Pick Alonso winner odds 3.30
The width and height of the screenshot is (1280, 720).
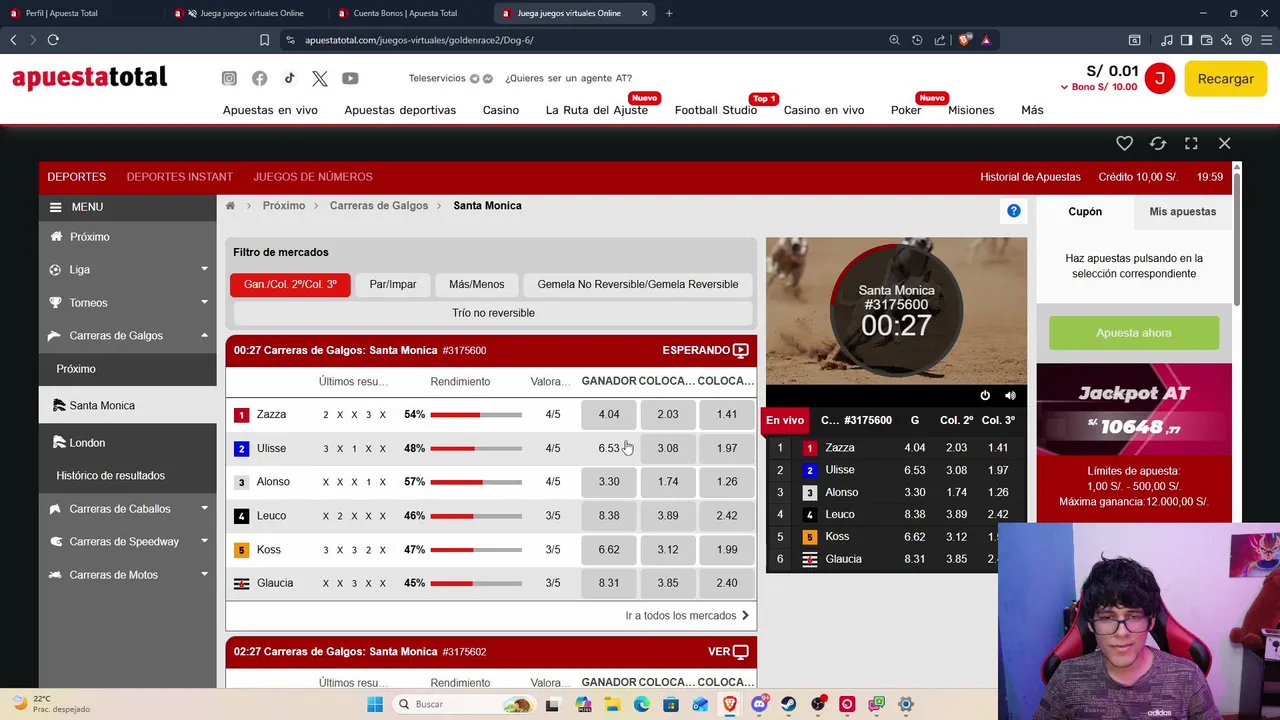(x=609, y=482)
